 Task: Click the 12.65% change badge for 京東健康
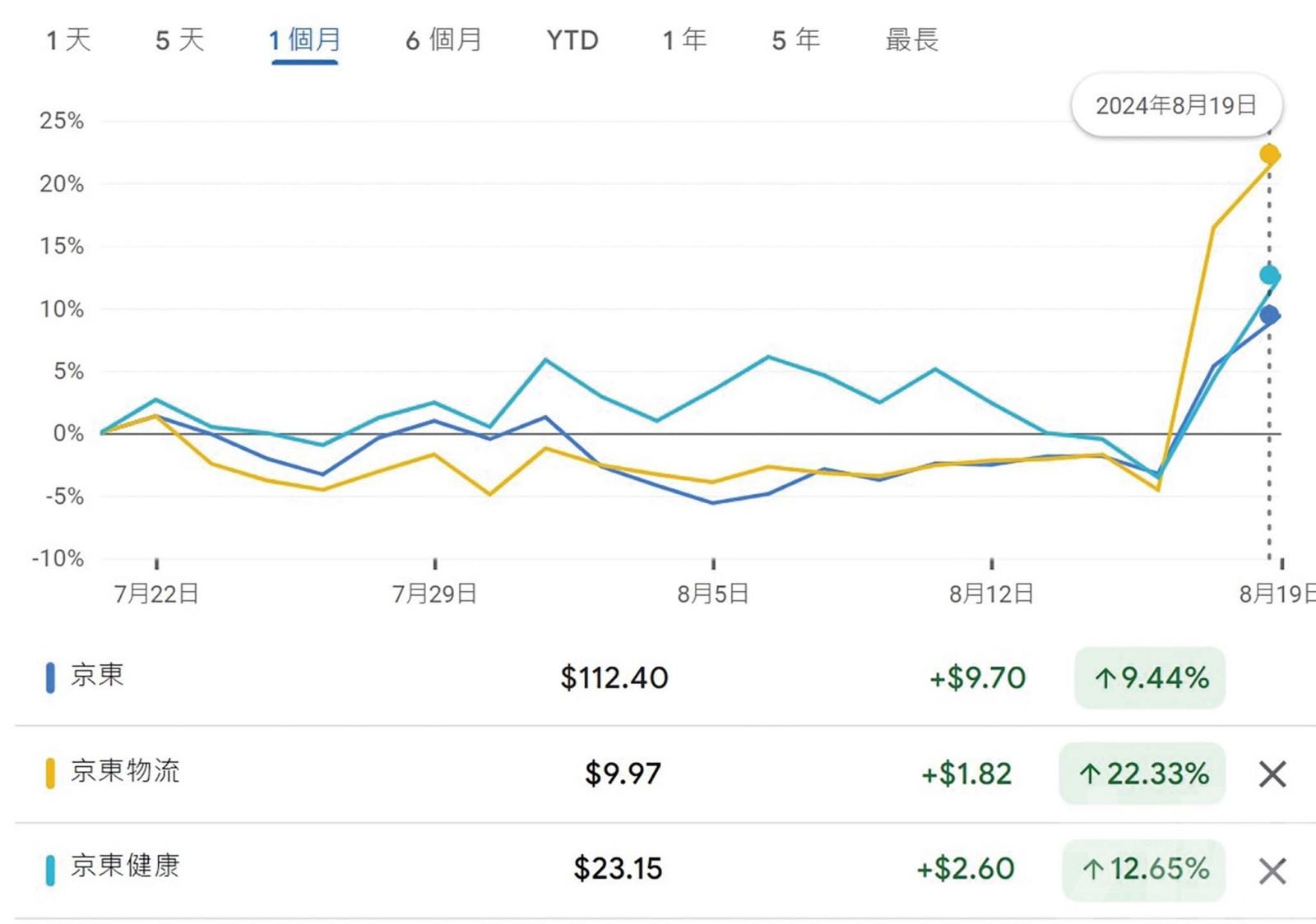point(1144,870)
